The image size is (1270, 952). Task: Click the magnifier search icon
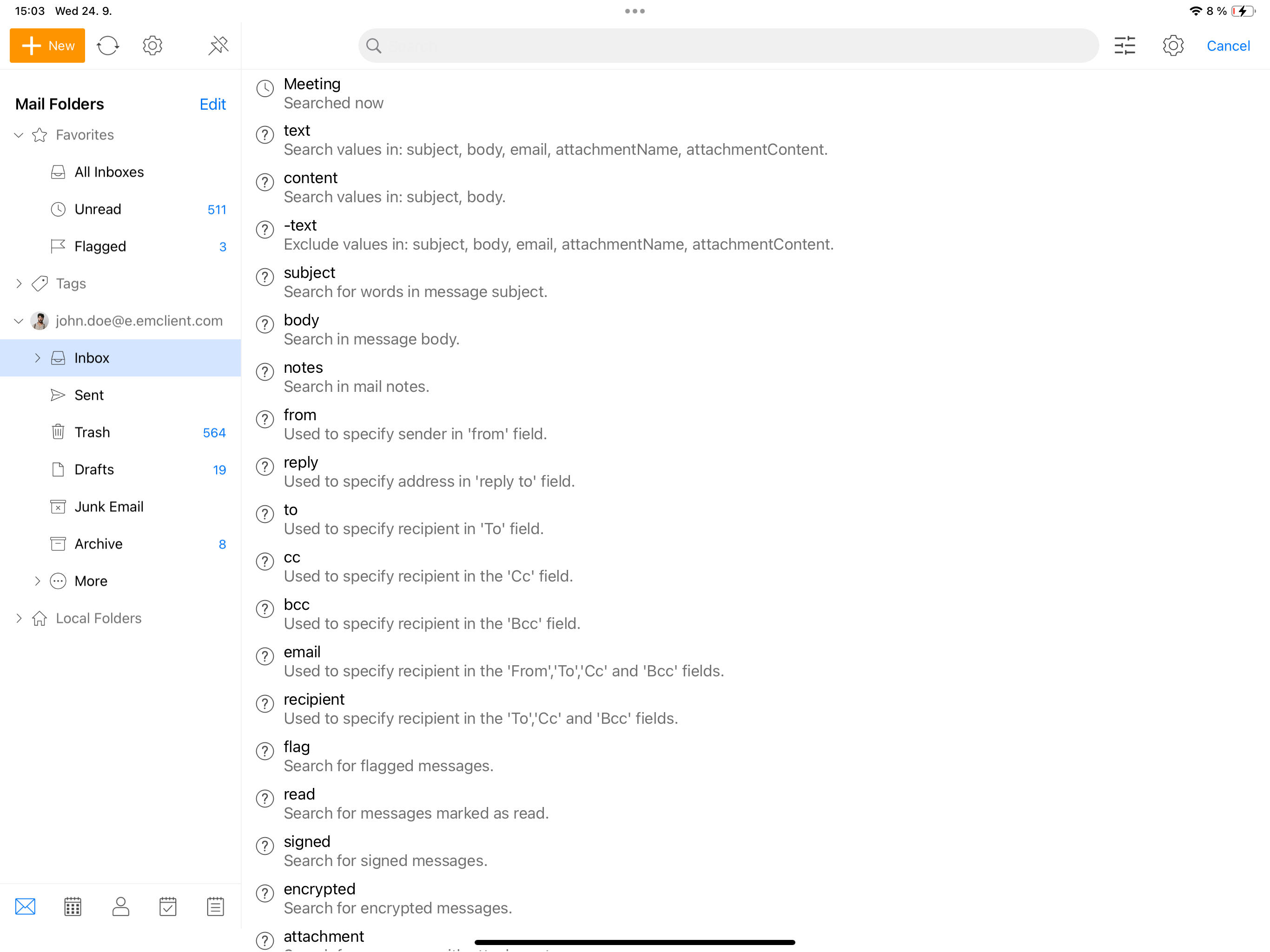(x=374, y=46)
